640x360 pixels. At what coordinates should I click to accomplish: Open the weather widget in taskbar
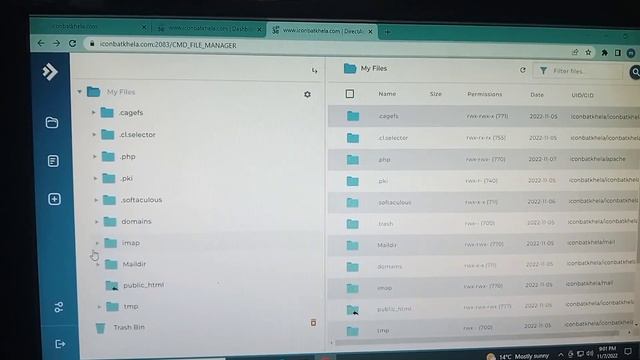[x=518, y=357]
